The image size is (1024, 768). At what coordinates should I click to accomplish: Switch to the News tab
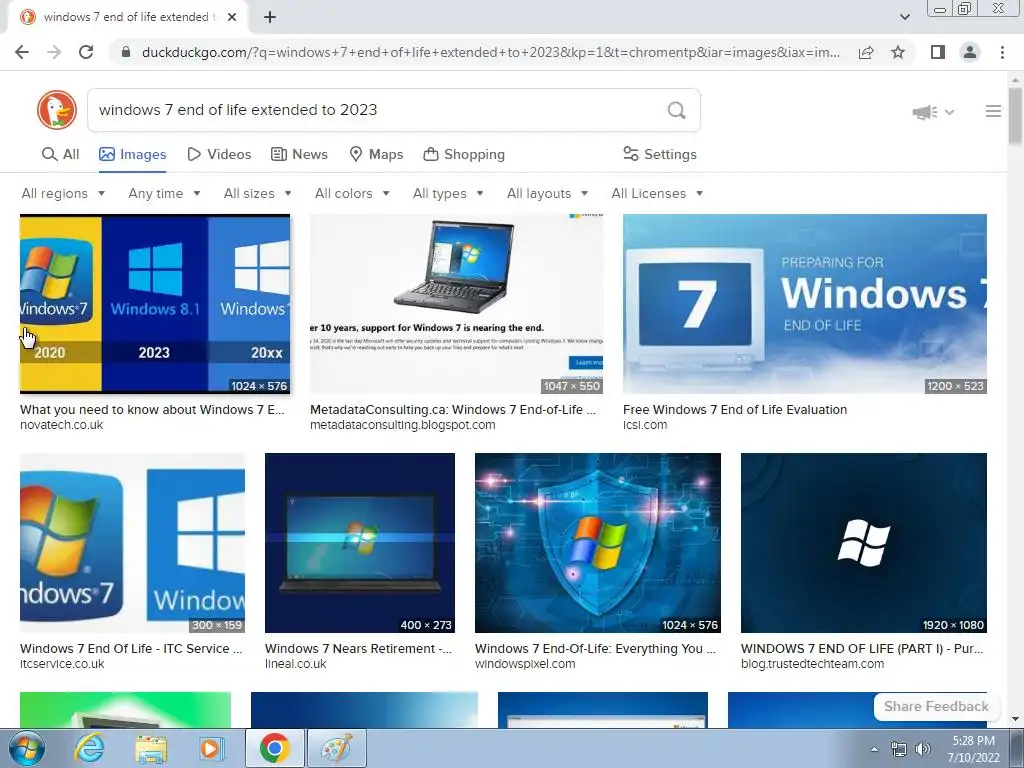(299, 154)
